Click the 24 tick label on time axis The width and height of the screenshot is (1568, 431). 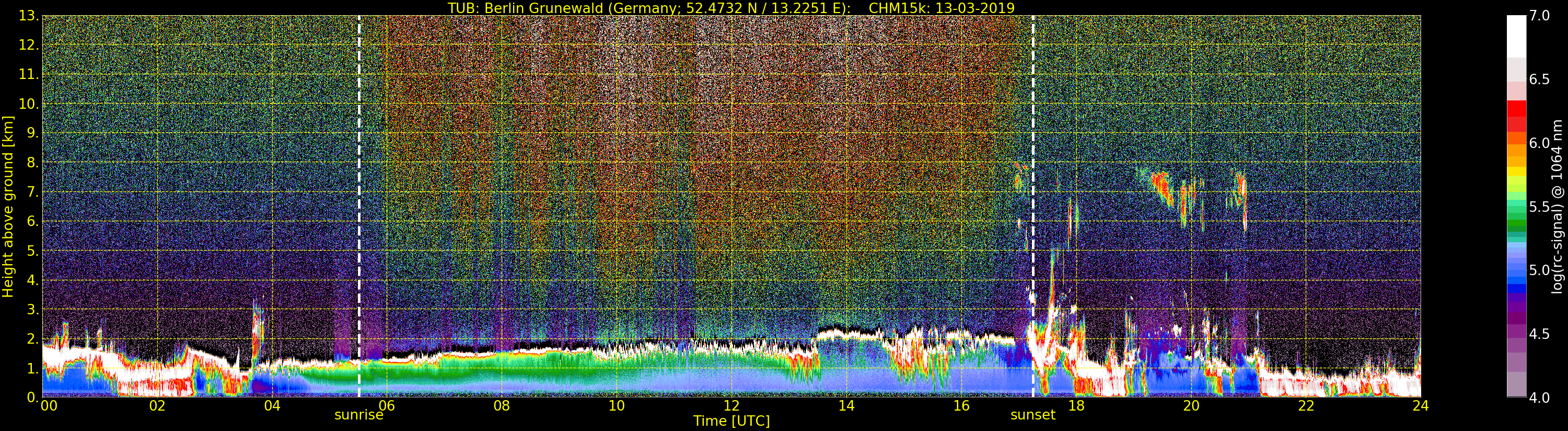[1420, 406]
